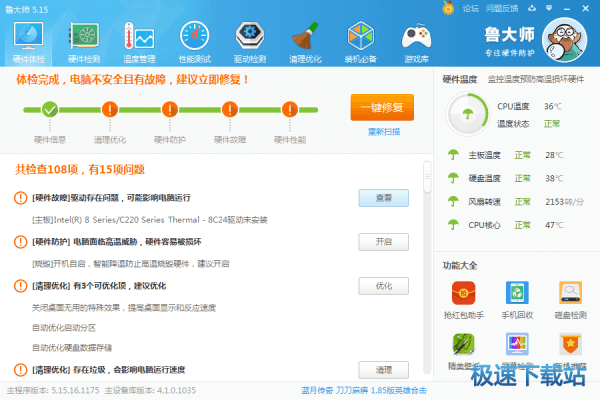Click warning icon beside 硬件故障 driver issue

(21, 198)
